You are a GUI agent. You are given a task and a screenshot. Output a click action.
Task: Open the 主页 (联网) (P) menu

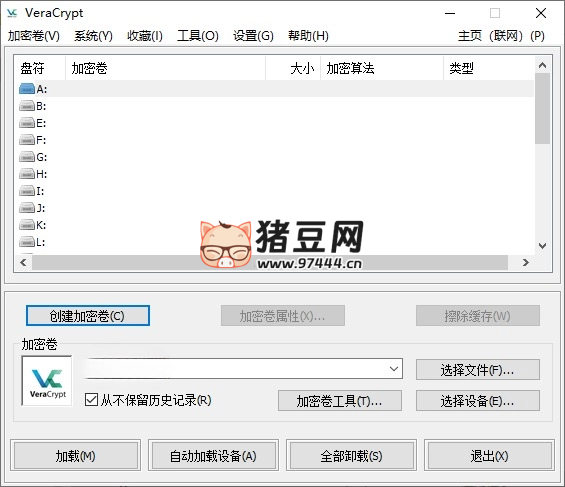pos(501,36)
